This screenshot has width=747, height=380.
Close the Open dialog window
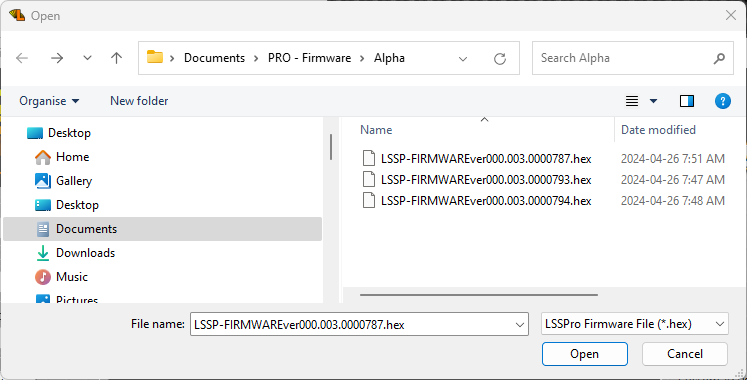pos(731,15)
